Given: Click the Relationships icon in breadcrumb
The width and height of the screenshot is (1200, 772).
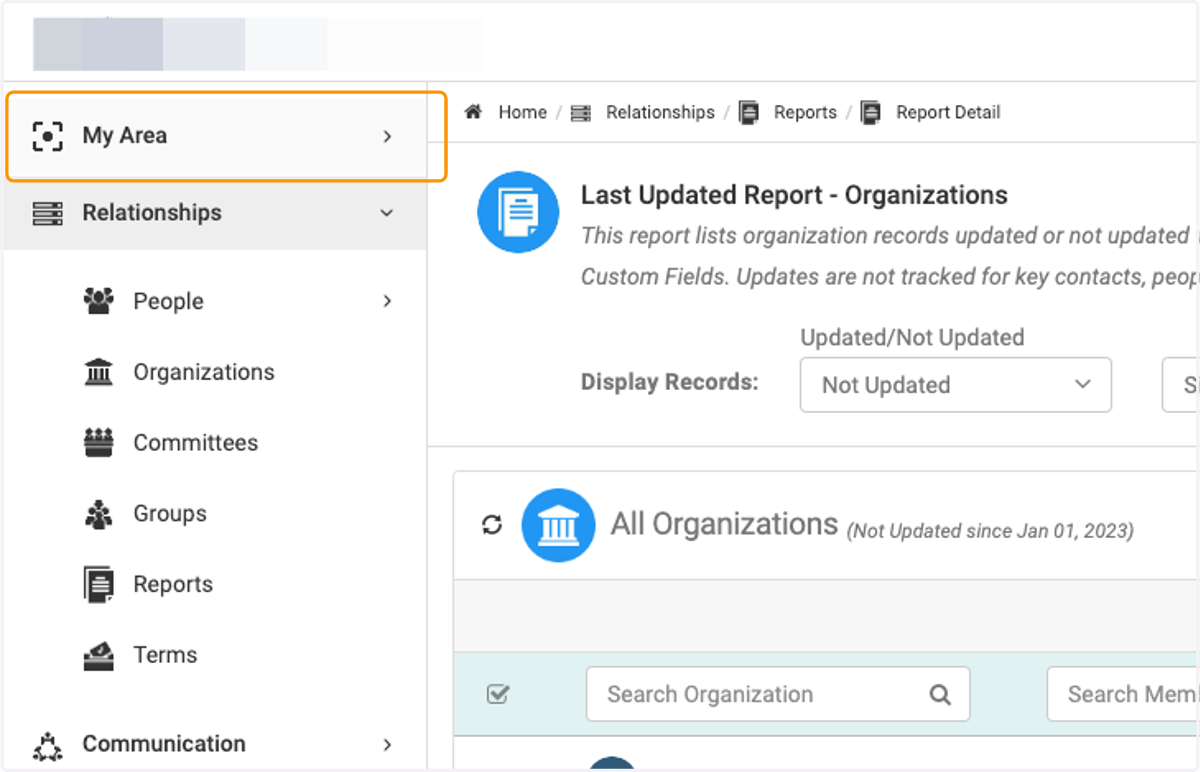Looking at the screenshot, I should tap(581, 113).
